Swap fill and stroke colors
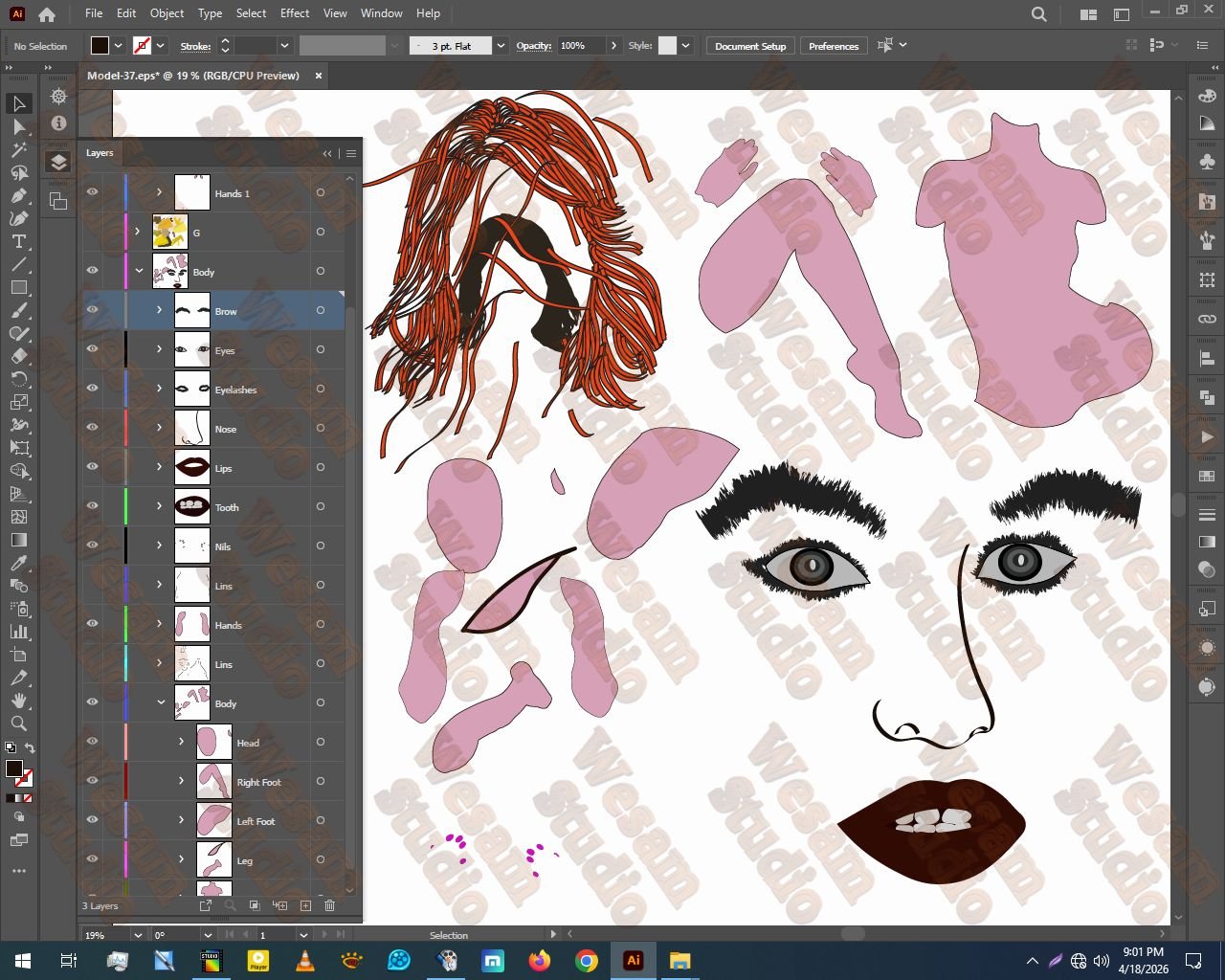Viewport: 1225px width, 980px height. tap(30, 747)
